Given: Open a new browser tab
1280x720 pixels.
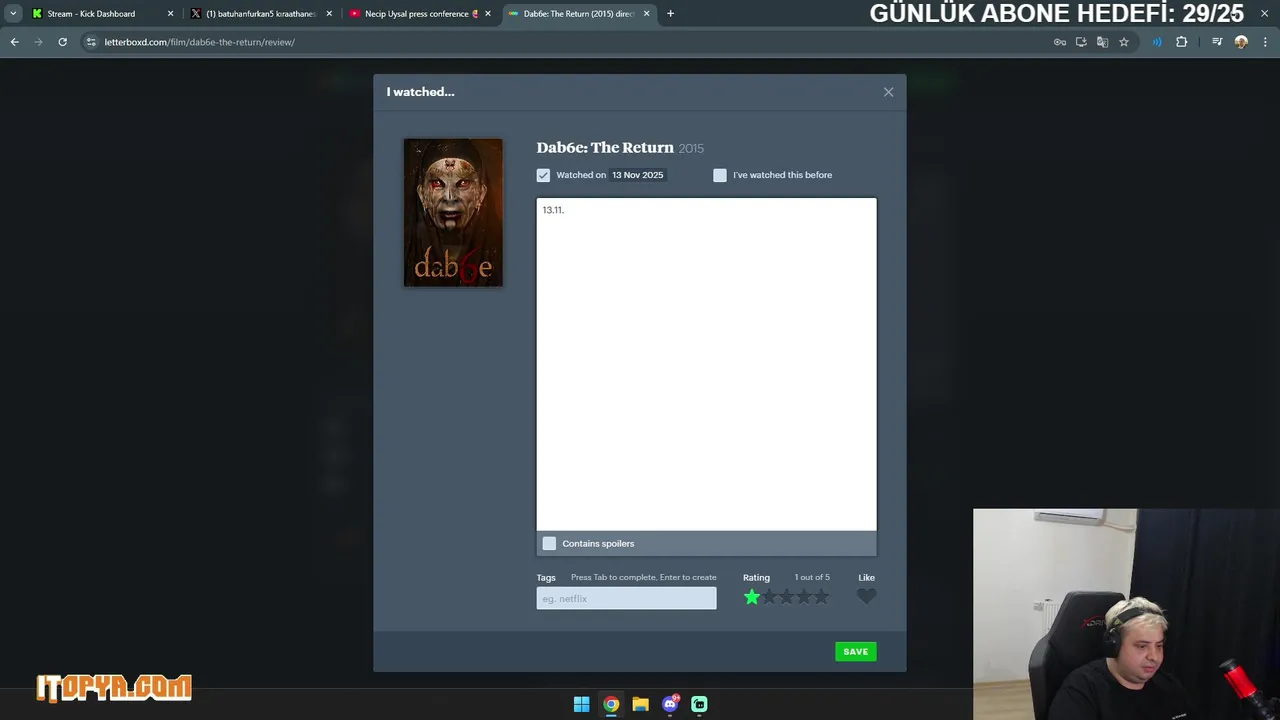Looking at the screenshot, I should tap(670, 14).
